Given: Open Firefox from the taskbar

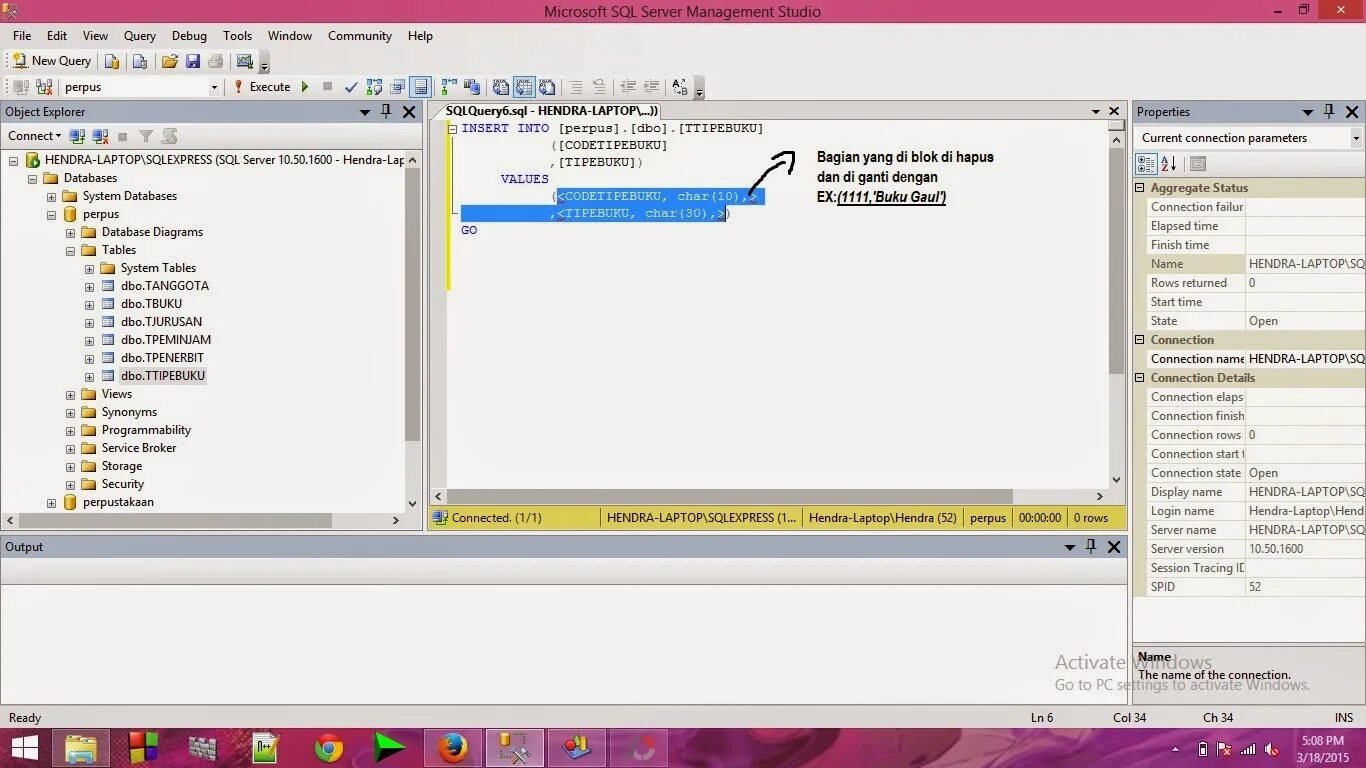Looking at the screenshot, I should (452, 748).
